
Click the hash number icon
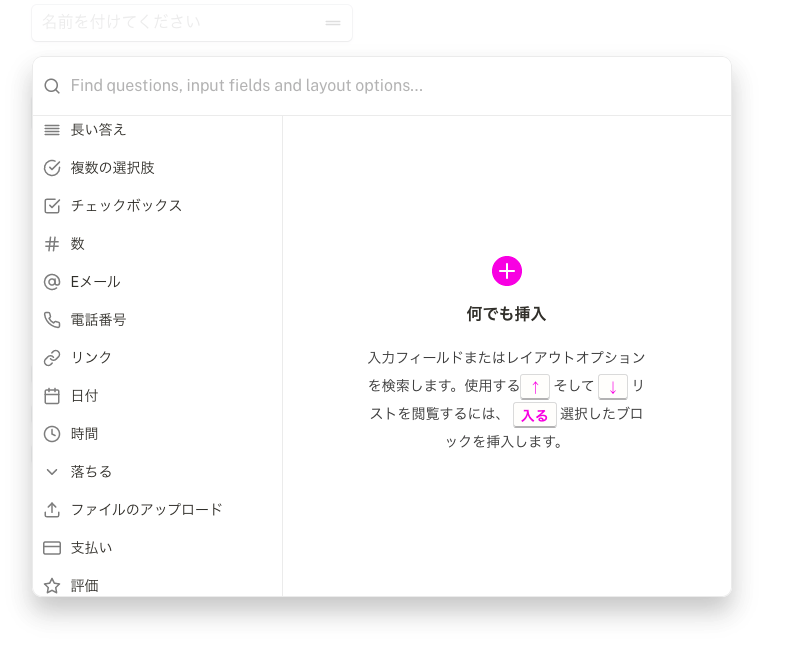click(52, 244)
